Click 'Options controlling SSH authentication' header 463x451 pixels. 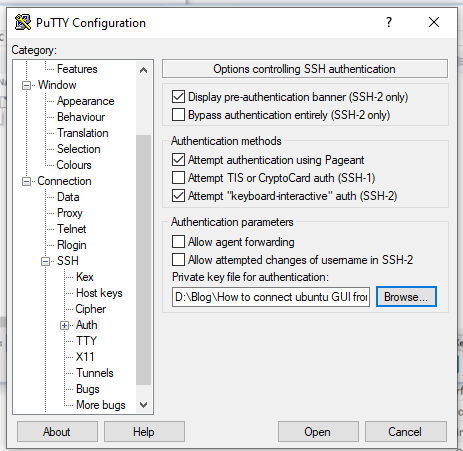point(304,69)
